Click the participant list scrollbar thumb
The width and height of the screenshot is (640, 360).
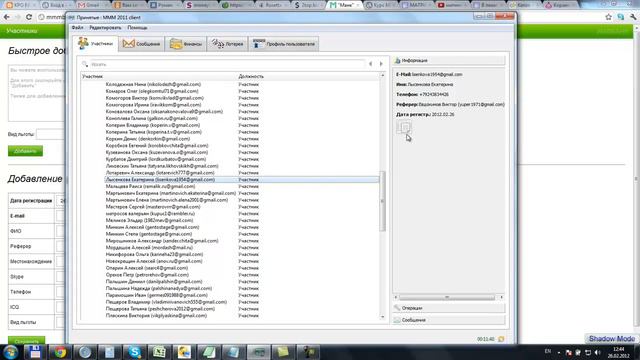(x=382, y=201)
